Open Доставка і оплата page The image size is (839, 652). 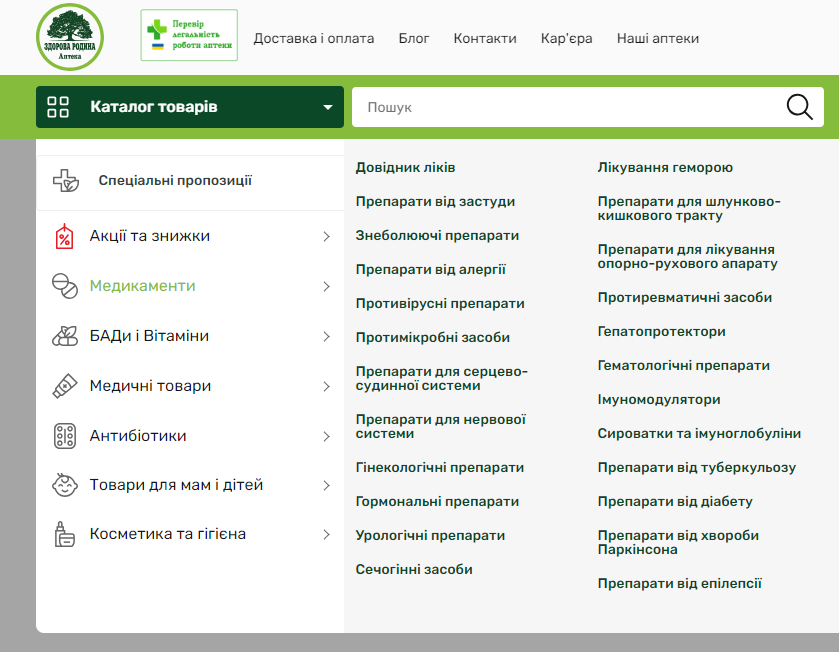(314, 38)
